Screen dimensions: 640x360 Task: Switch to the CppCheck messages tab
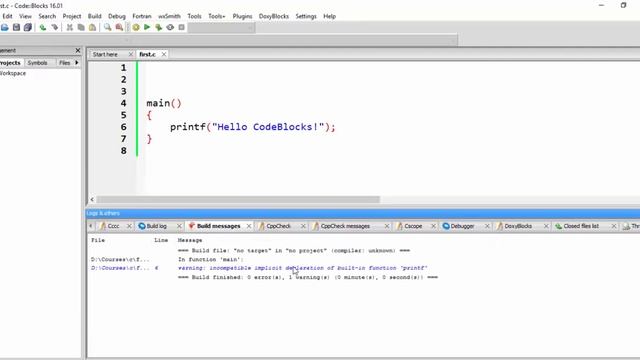click(x=345, y=226)
